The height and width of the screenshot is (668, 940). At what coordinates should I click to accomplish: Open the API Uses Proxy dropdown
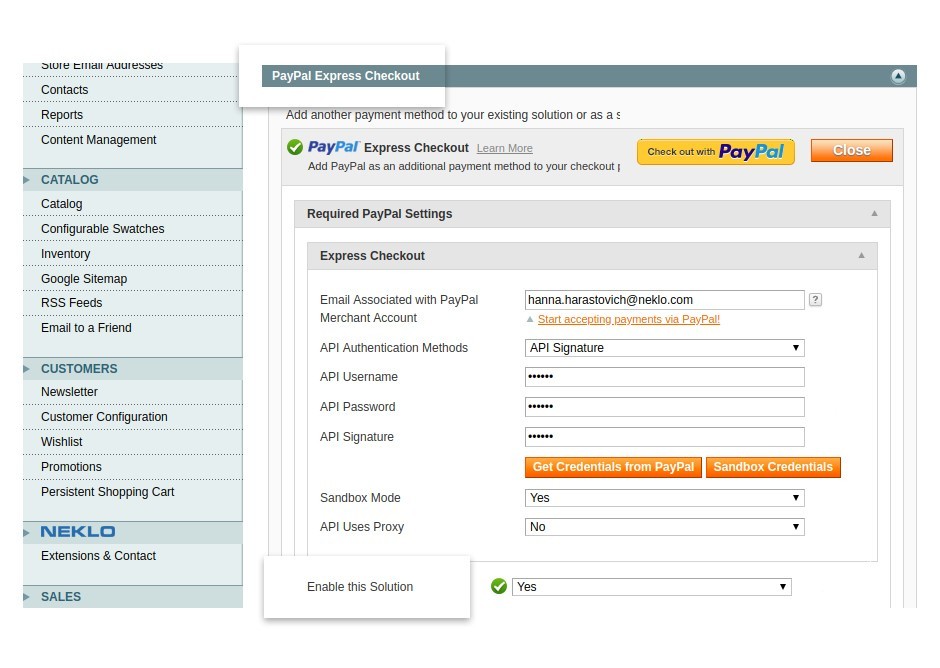coord(664,526)
